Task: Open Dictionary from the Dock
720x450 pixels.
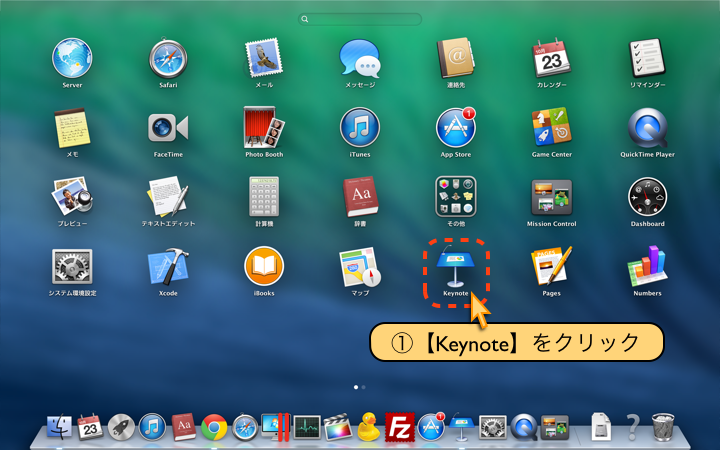Action: (x=184, y=427)
